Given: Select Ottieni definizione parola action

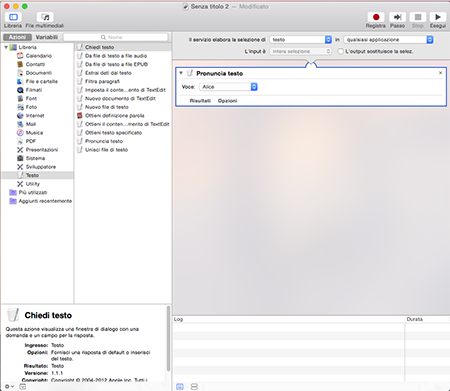Looking at the screenshot, I should [115, 116].
